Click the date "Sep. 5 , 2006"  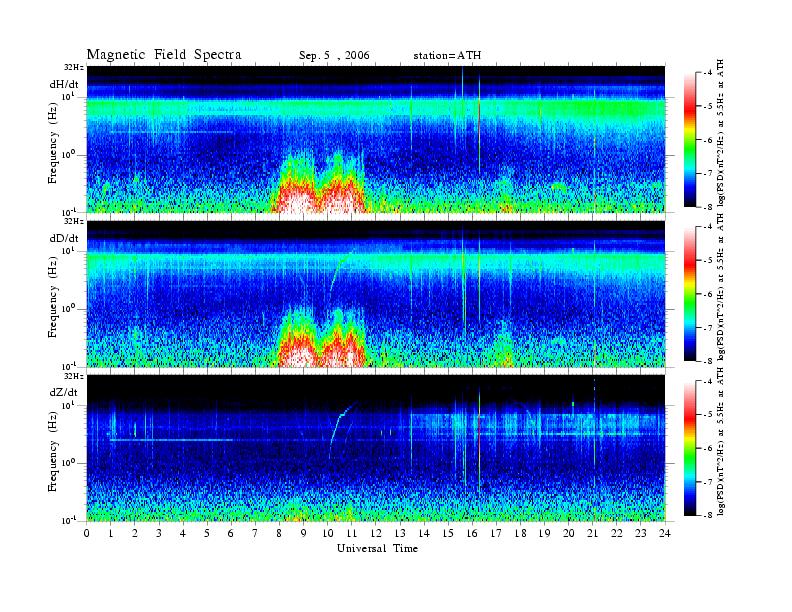click(334, 56)
